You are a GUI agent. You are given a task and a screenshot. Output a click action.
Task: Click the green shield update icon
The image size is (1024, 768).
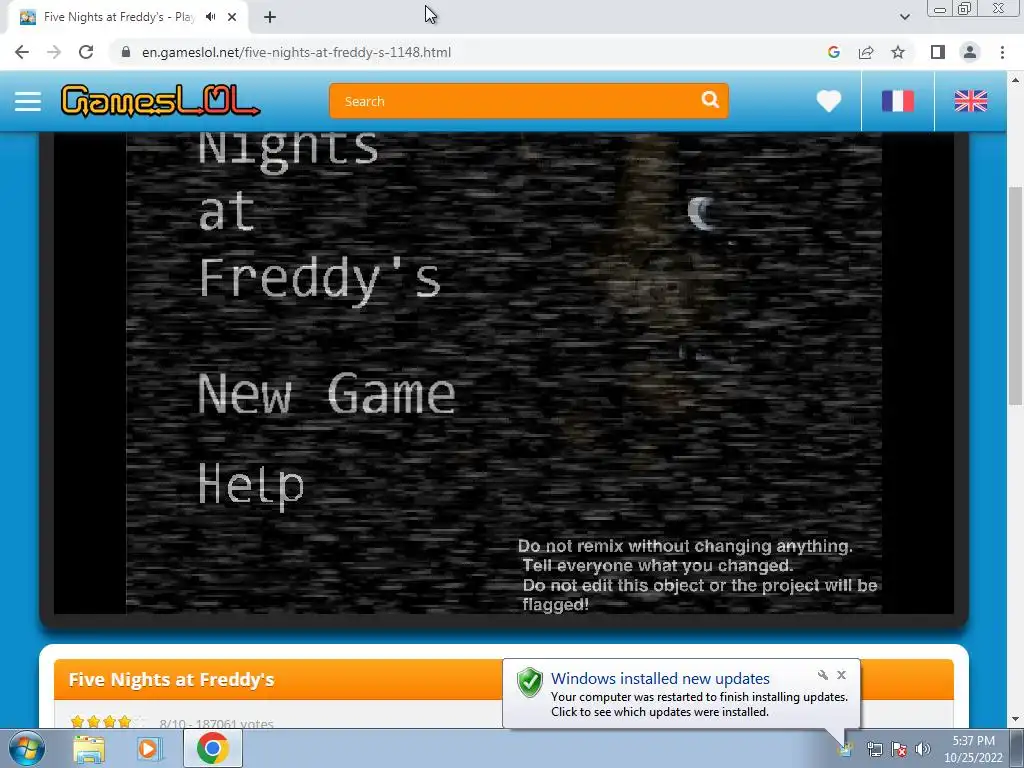tap(530, 682)
